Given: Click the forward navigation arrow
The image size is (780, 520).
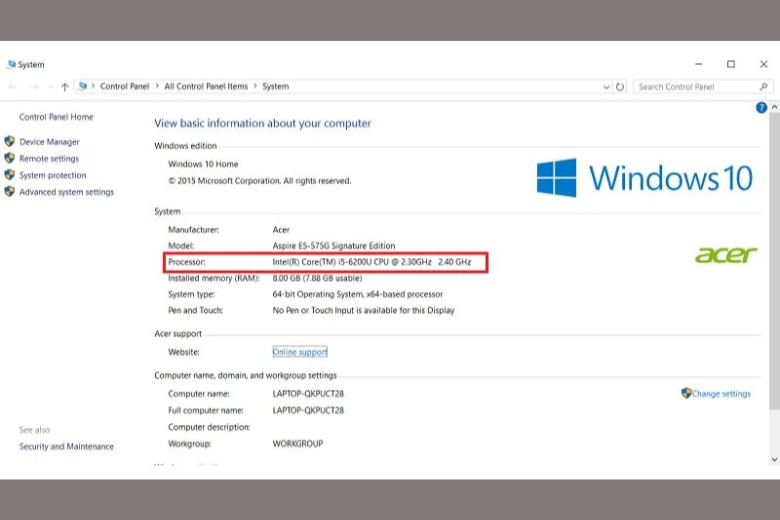Looking at the screenshot, I should 33,87.
